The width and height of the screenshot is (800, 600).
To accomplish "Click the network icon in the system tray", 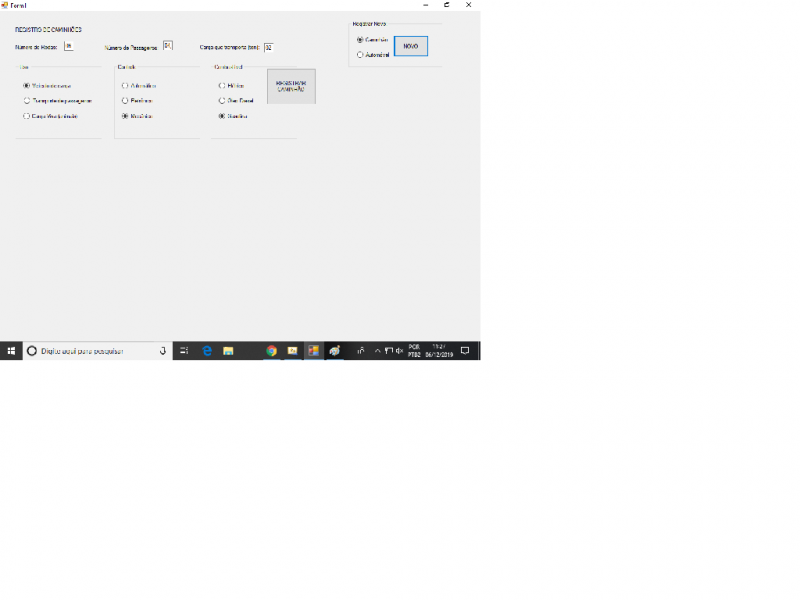I will click(388, 351).
